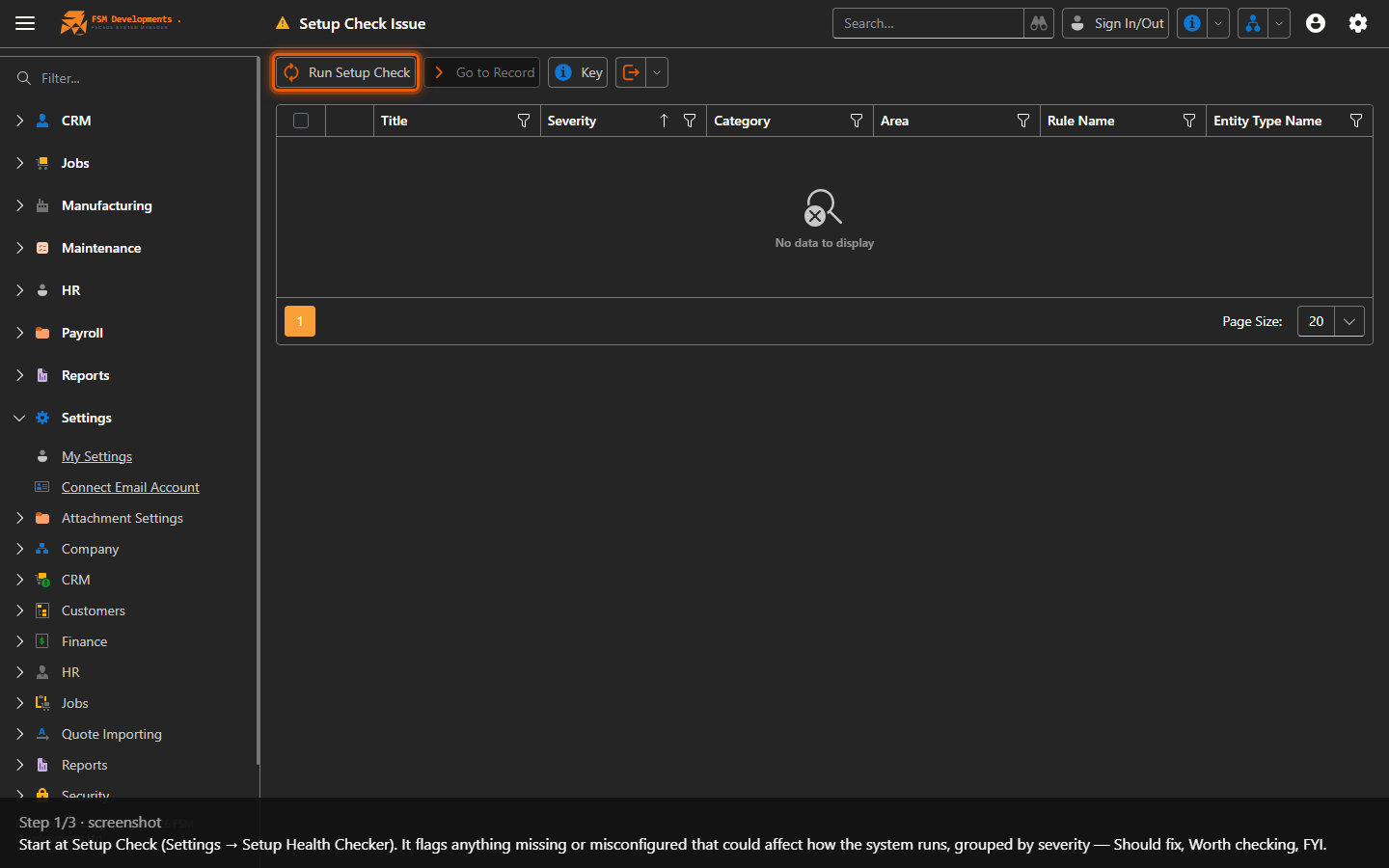
Task: Filter the Entity Type Name column
Action: coord(1356,121)
